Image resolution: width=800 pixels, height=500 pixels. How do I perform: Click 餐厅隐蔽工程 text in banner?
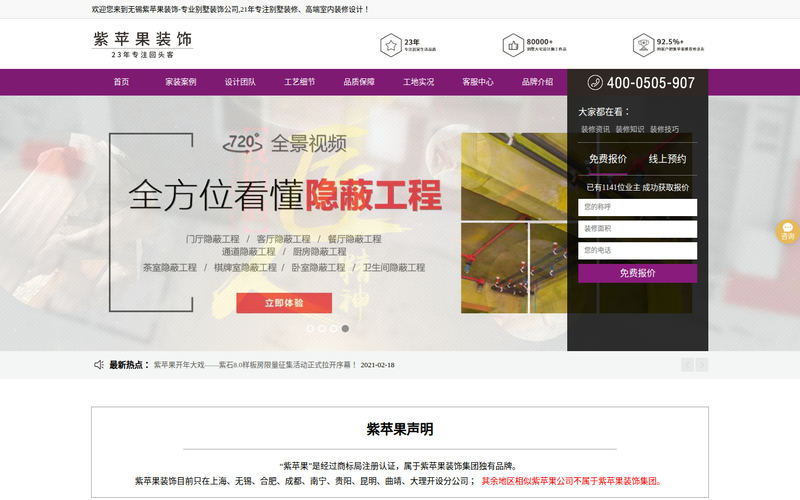click(355, 239)
